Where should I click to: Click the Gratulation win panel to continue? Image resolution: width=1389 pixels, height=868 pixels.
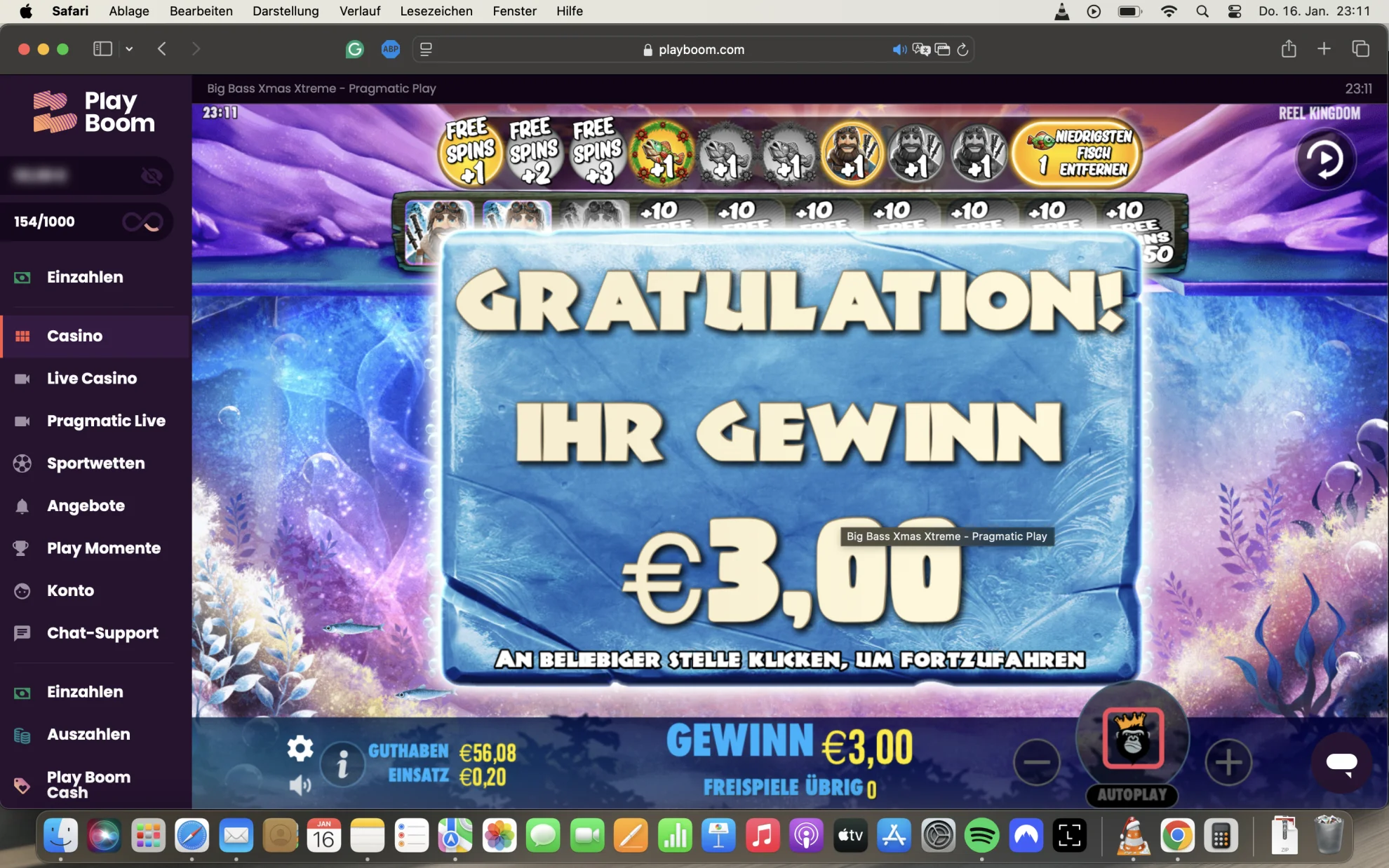(x=791, y=459)
